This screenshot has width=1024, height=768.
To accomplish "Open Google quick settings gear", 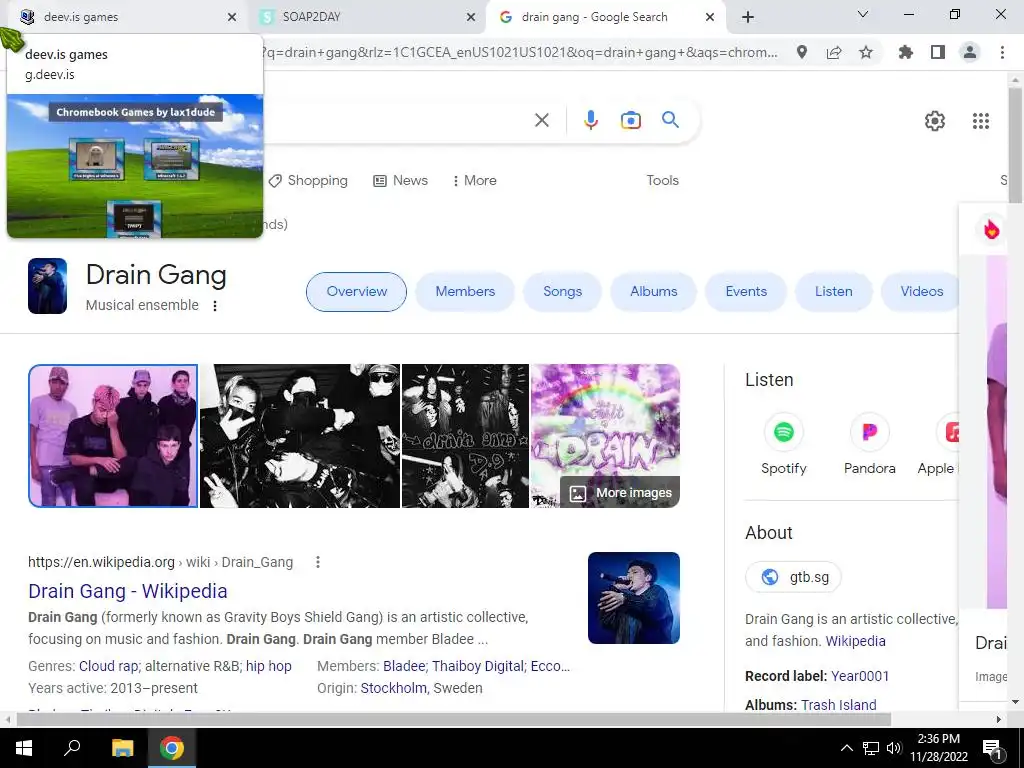I will (935, 121).
